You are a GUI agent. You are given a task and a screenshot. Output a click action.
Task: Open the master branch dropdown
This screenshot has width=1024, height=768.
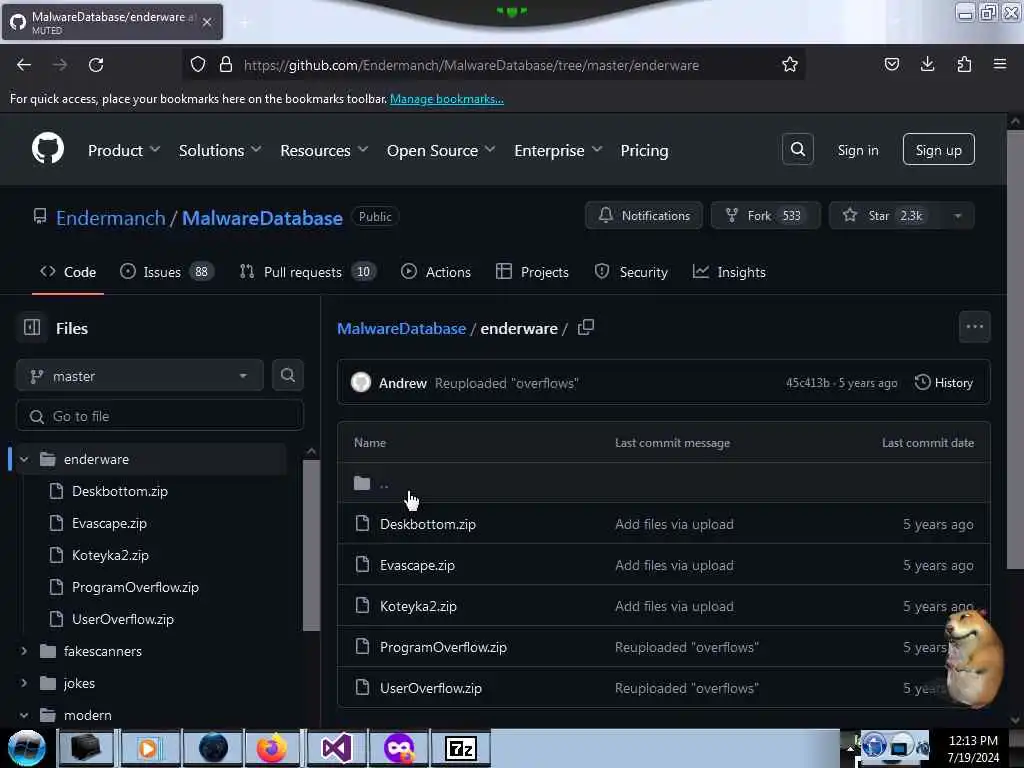[140, 376]
